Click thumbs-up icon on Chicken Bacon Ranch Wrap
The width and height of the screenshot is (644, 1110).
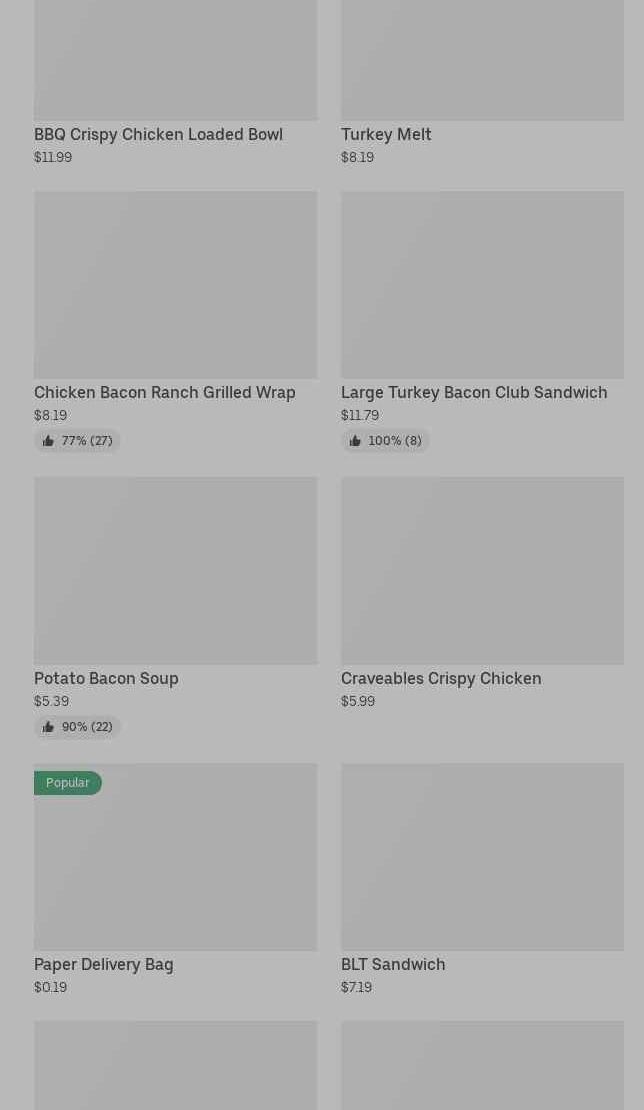48,441
